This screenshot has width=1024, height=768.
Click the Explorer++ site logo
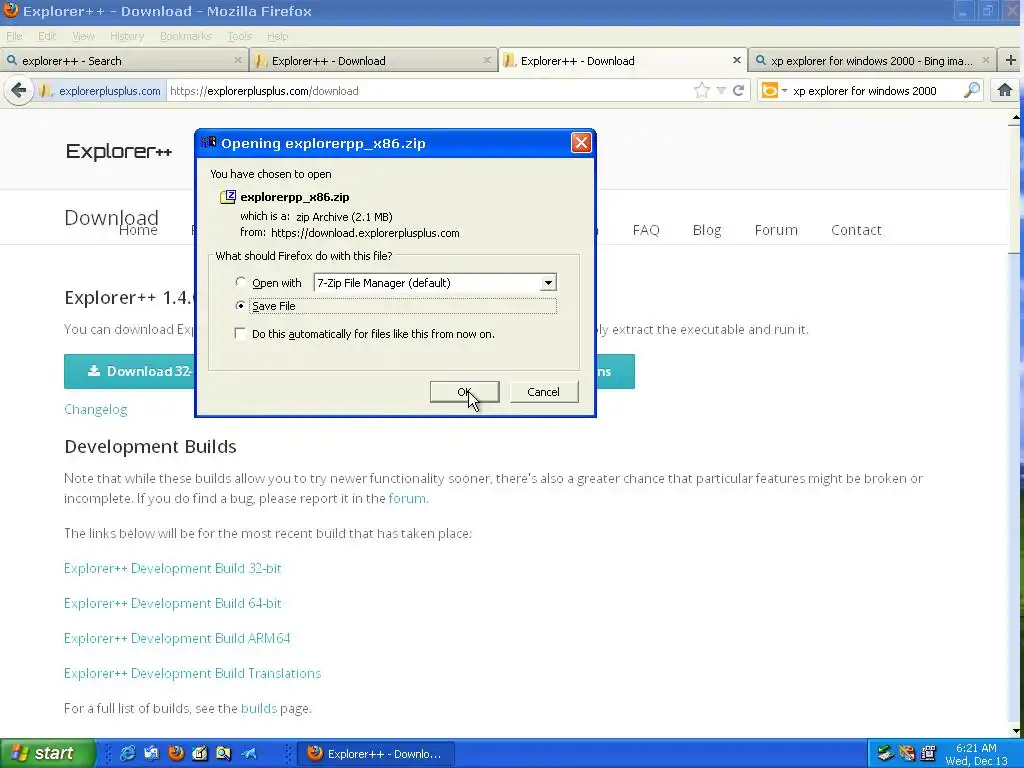point(119,152)
